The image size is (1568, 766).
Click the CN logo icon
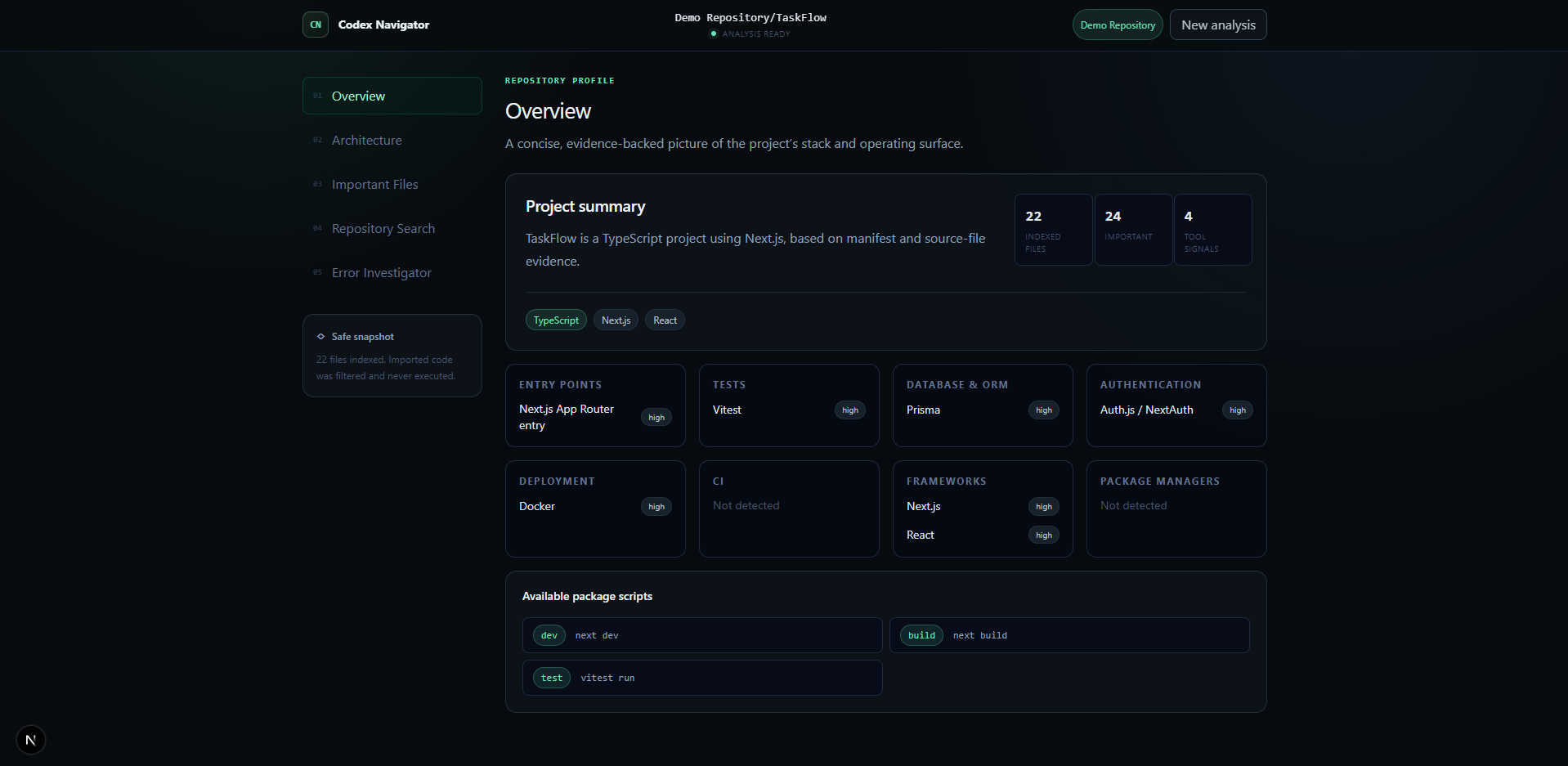[316, 25]
